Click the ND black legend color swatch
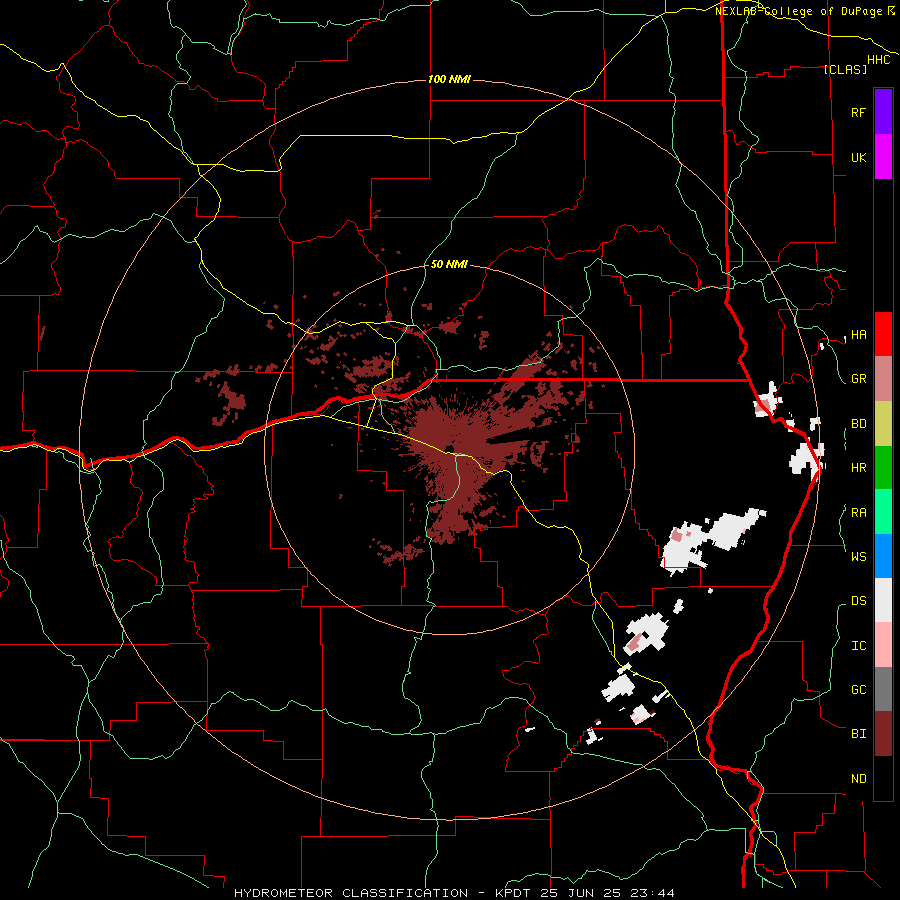The width and height of the screenshot is (900, 900). (883, 778)
